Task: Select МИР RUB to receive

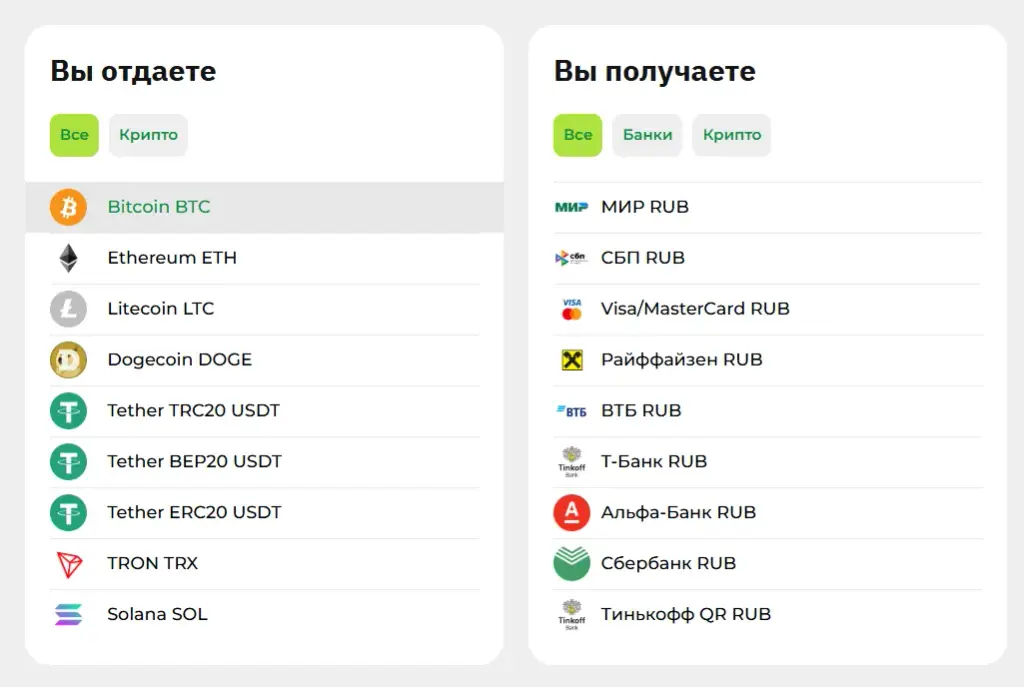Action: tap(768, 207)
